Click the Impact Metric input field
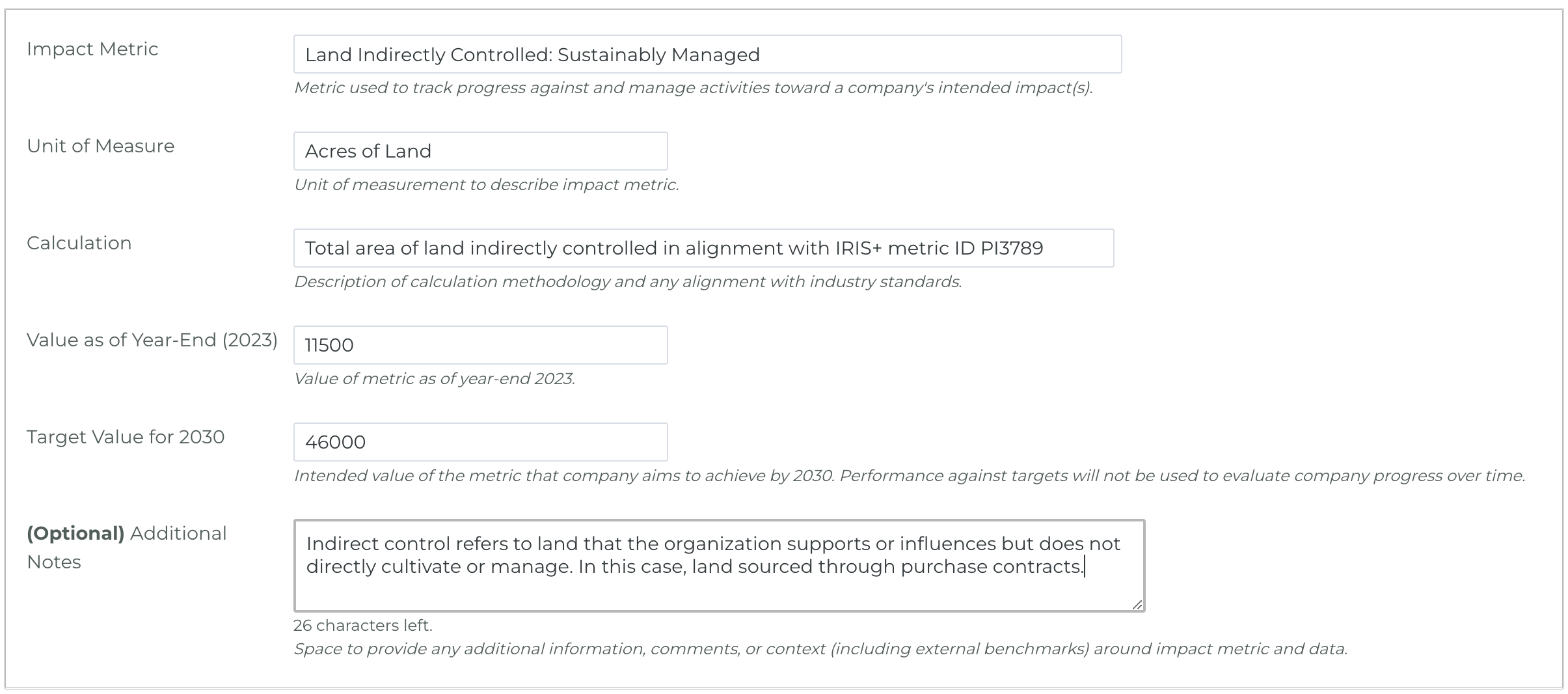 (707, 54)
